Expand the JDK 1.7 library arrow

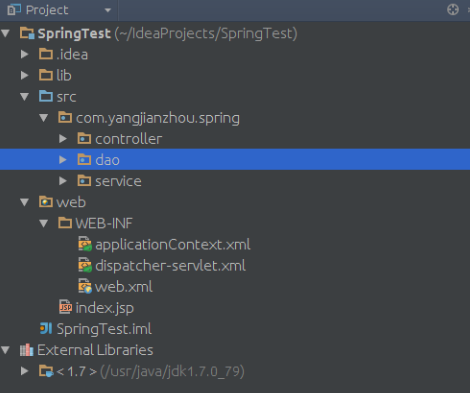(24, 371)
